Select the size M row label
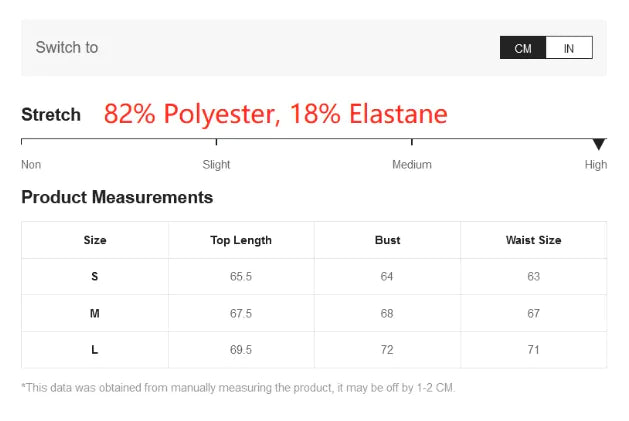Screen dimensions: 629x421 [x=95, y=314]
